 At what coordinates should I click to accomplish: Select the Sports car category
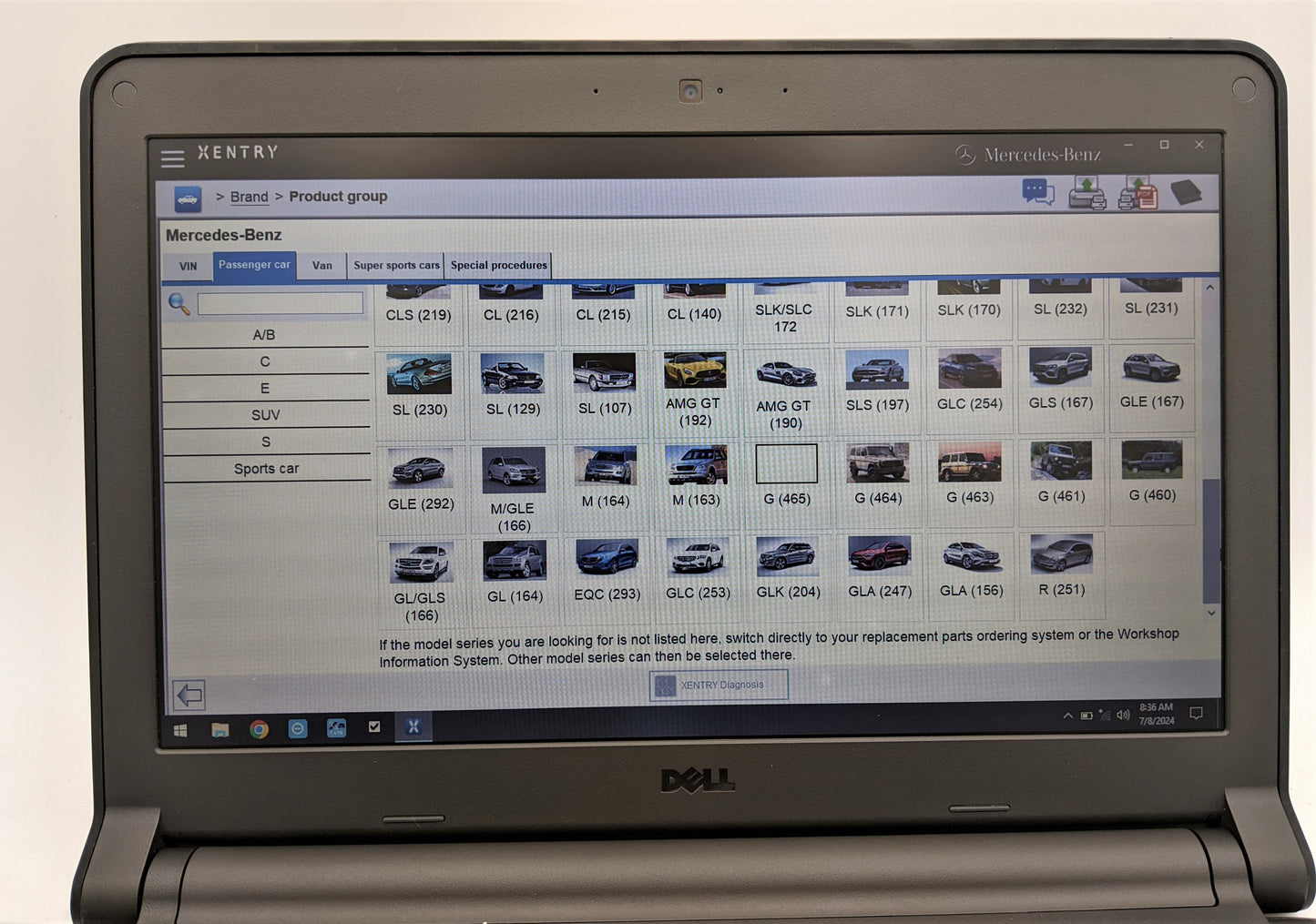(266, 469)
